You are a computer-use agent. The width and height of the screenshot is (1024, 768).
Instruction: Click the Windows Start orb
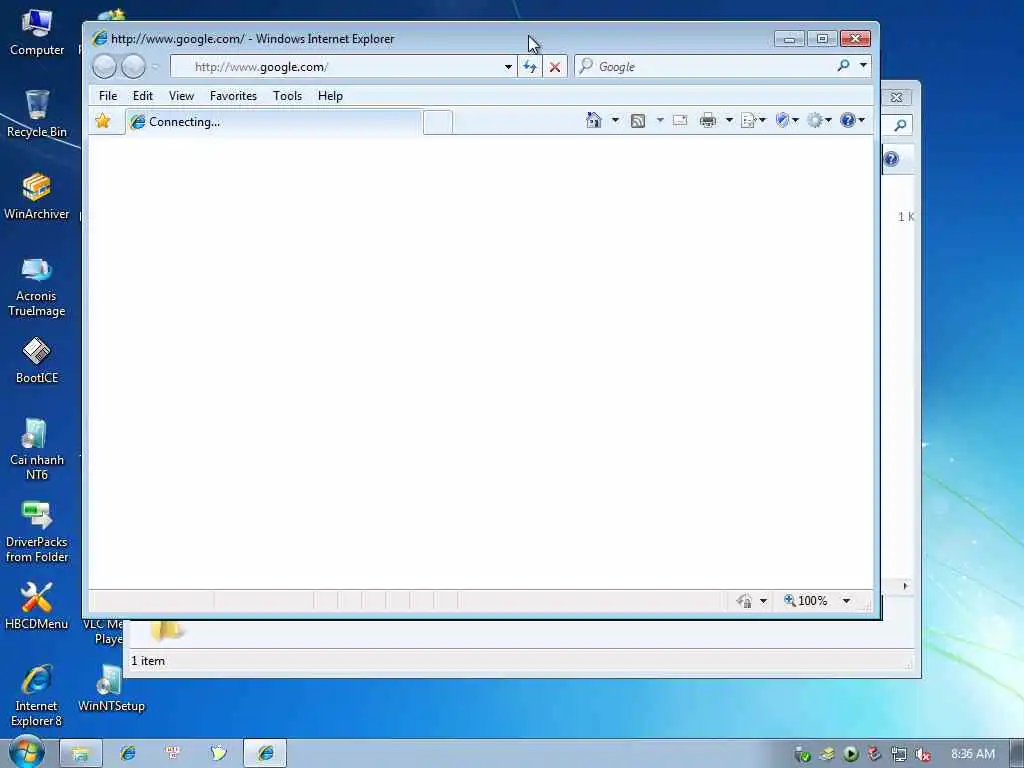pos(27,752)
